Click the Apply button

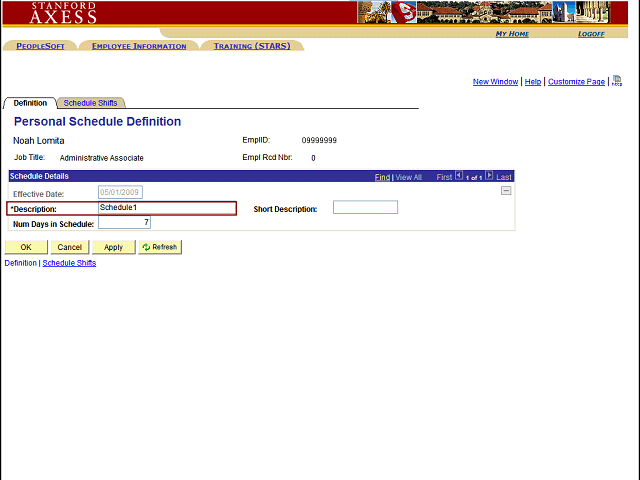(x=113, y=247)
